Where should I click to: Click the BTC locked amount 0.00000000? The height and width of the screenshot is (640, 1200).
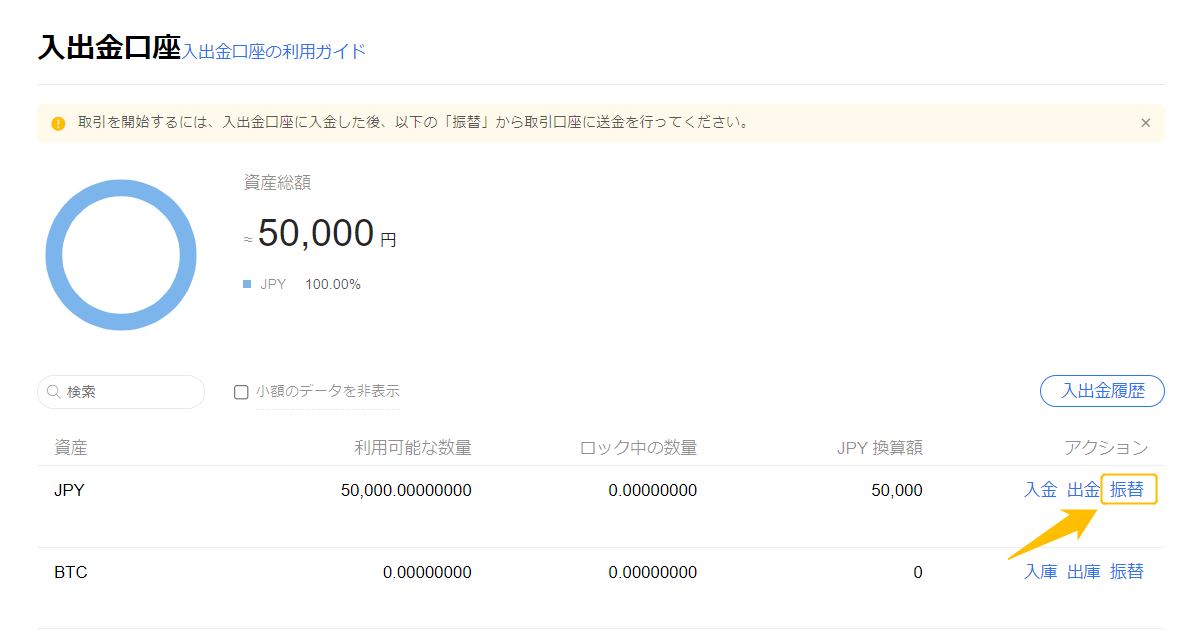point(653,572)
